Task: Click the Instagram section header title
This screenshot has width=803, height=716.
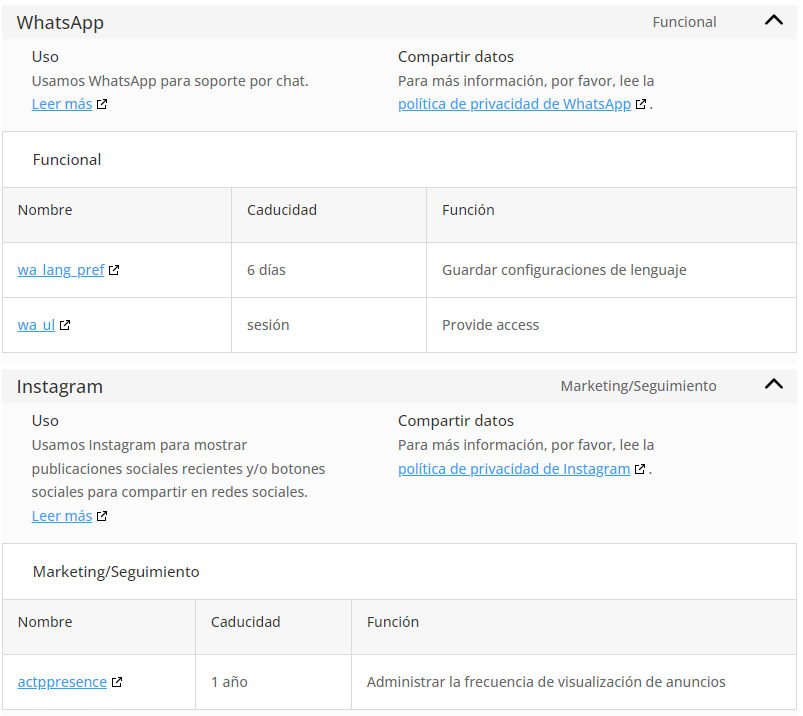Action: (x=59, y=387)
